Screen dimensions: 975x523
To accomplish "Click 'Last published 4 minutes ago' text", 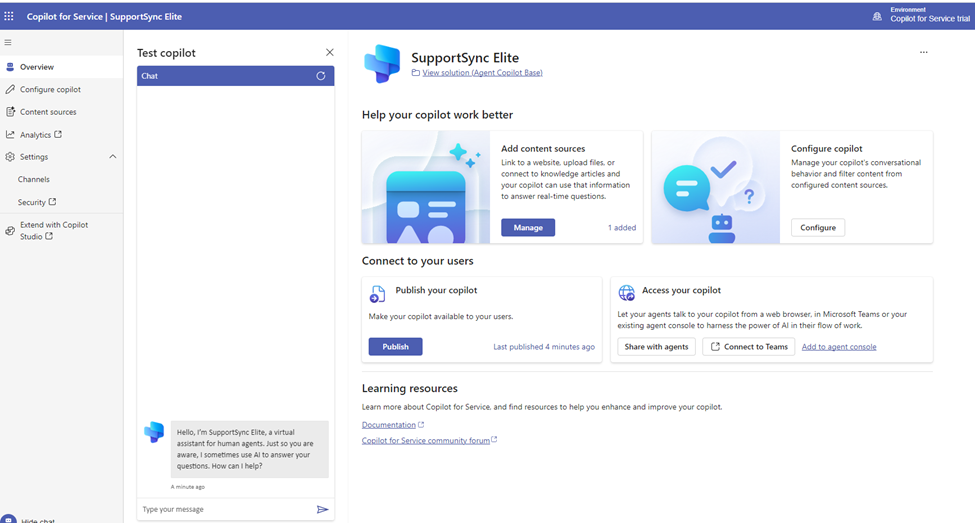I will click(544, 346).
